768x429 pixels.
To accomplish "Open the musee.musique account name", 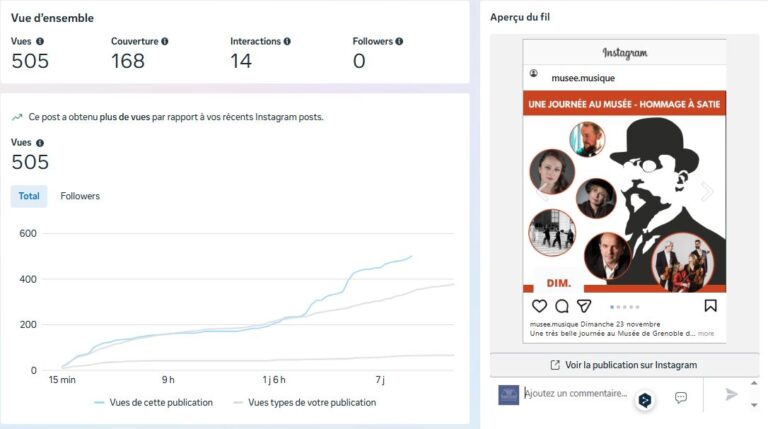I will click(x=583, y=78).
